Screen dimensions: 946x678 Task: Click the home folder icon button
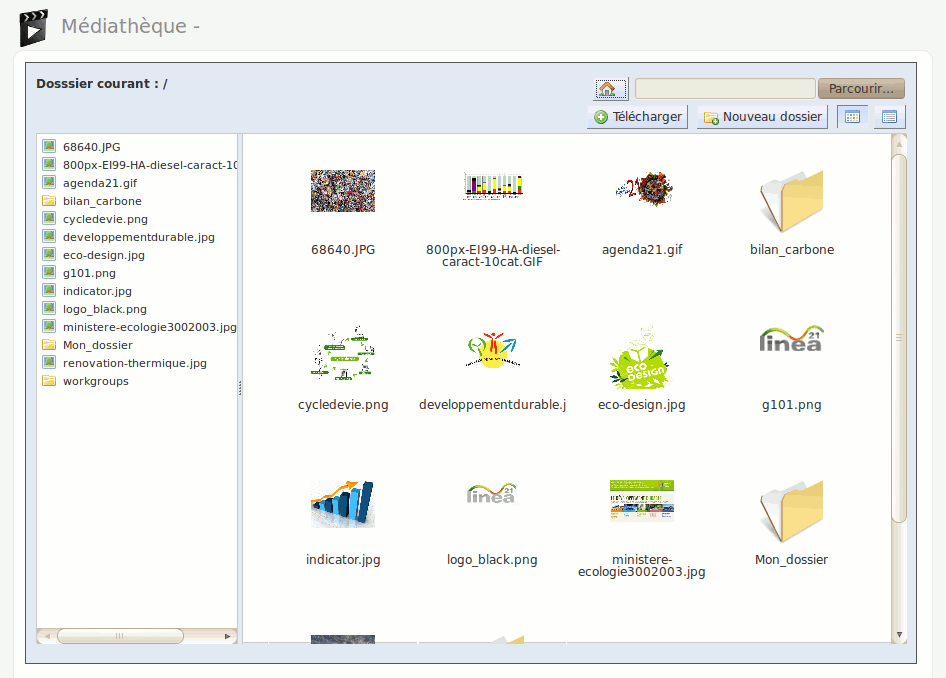611,89
